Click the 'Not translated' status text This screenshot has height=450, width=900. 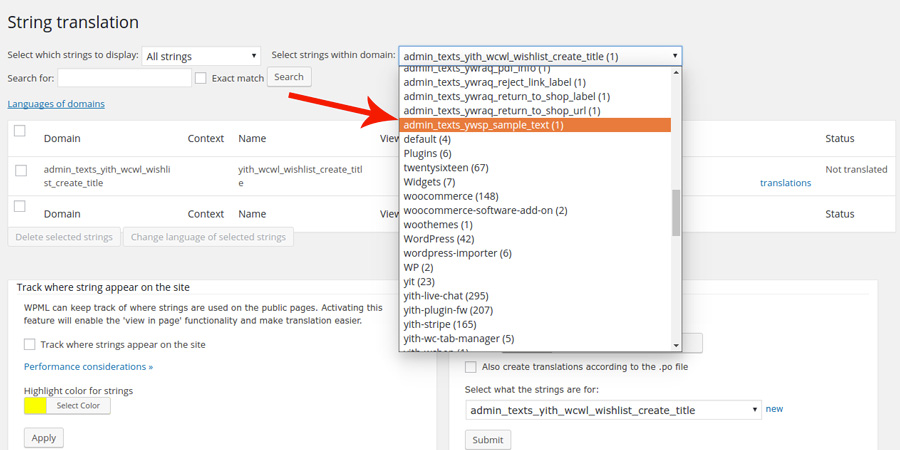click(856, 170)
